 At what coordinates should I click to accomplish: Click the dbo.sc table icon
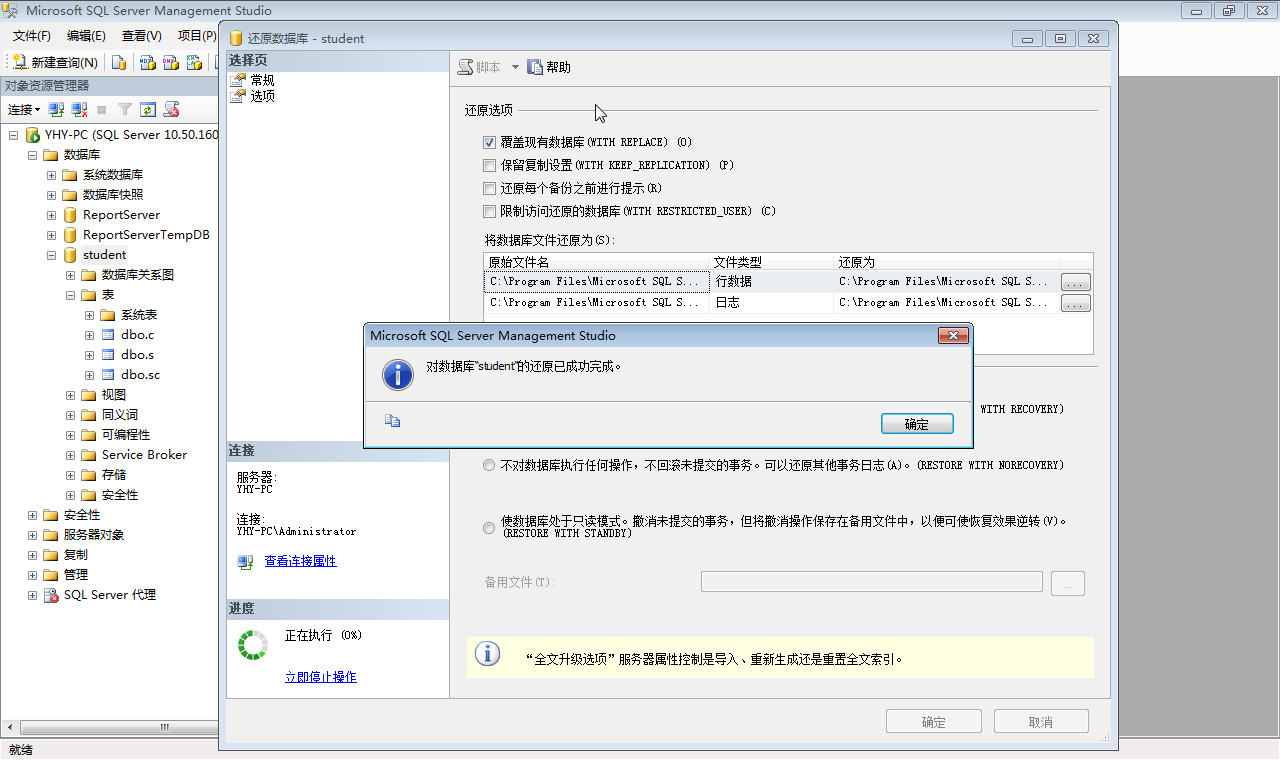[108, 375]
